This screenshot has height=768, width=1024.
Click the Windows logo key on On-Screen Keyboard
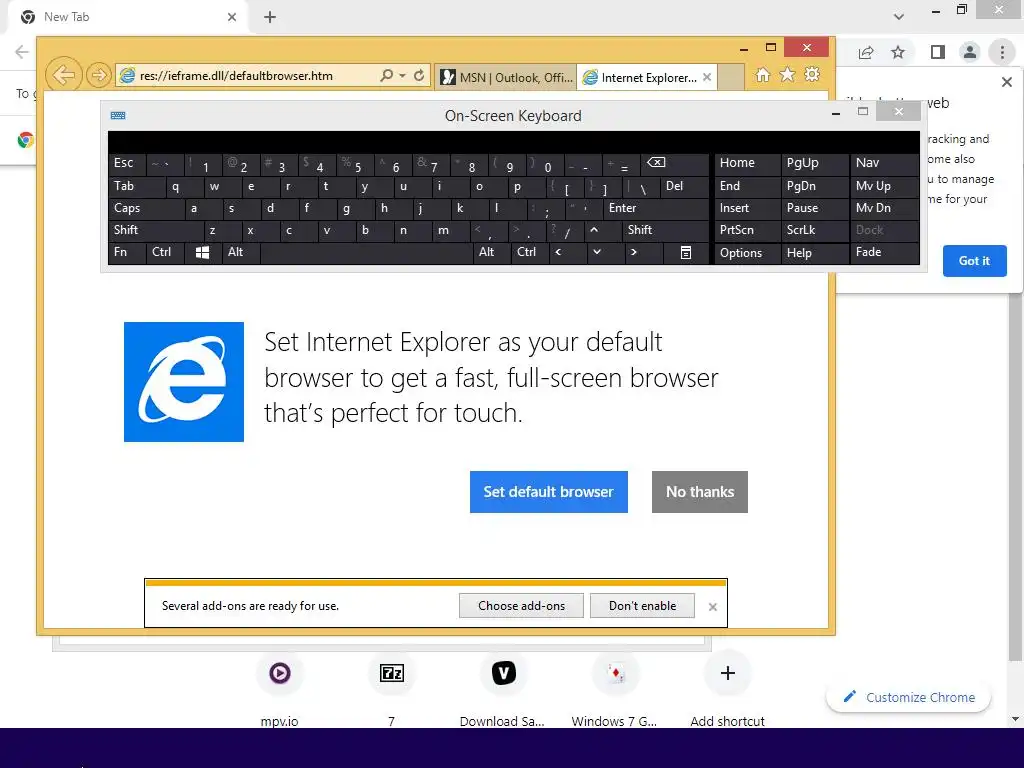point(202,253)
